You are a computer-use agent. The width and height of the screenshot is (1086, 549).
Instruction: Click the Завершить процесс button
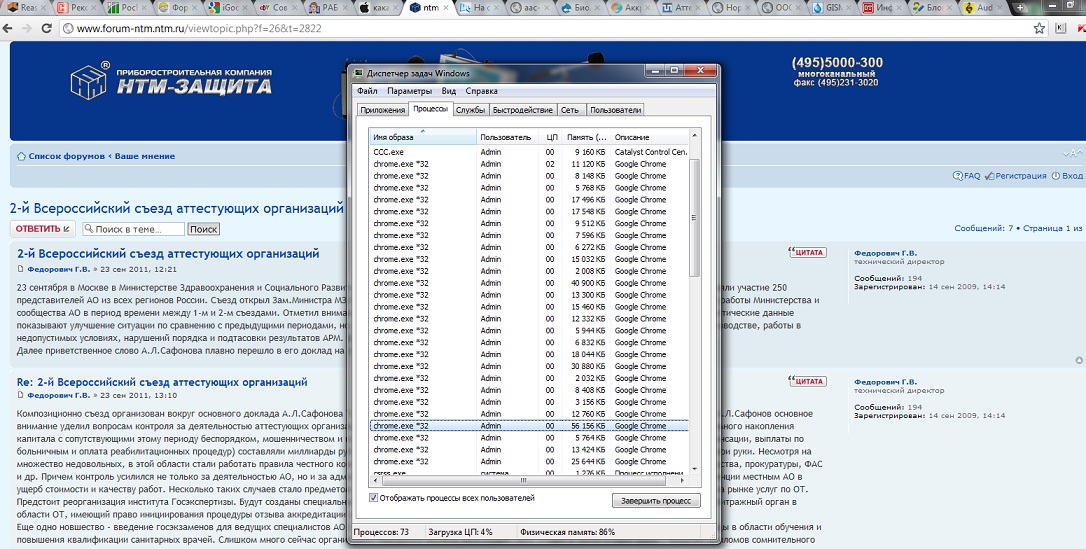pyautogui.click(x=656, y=500)
